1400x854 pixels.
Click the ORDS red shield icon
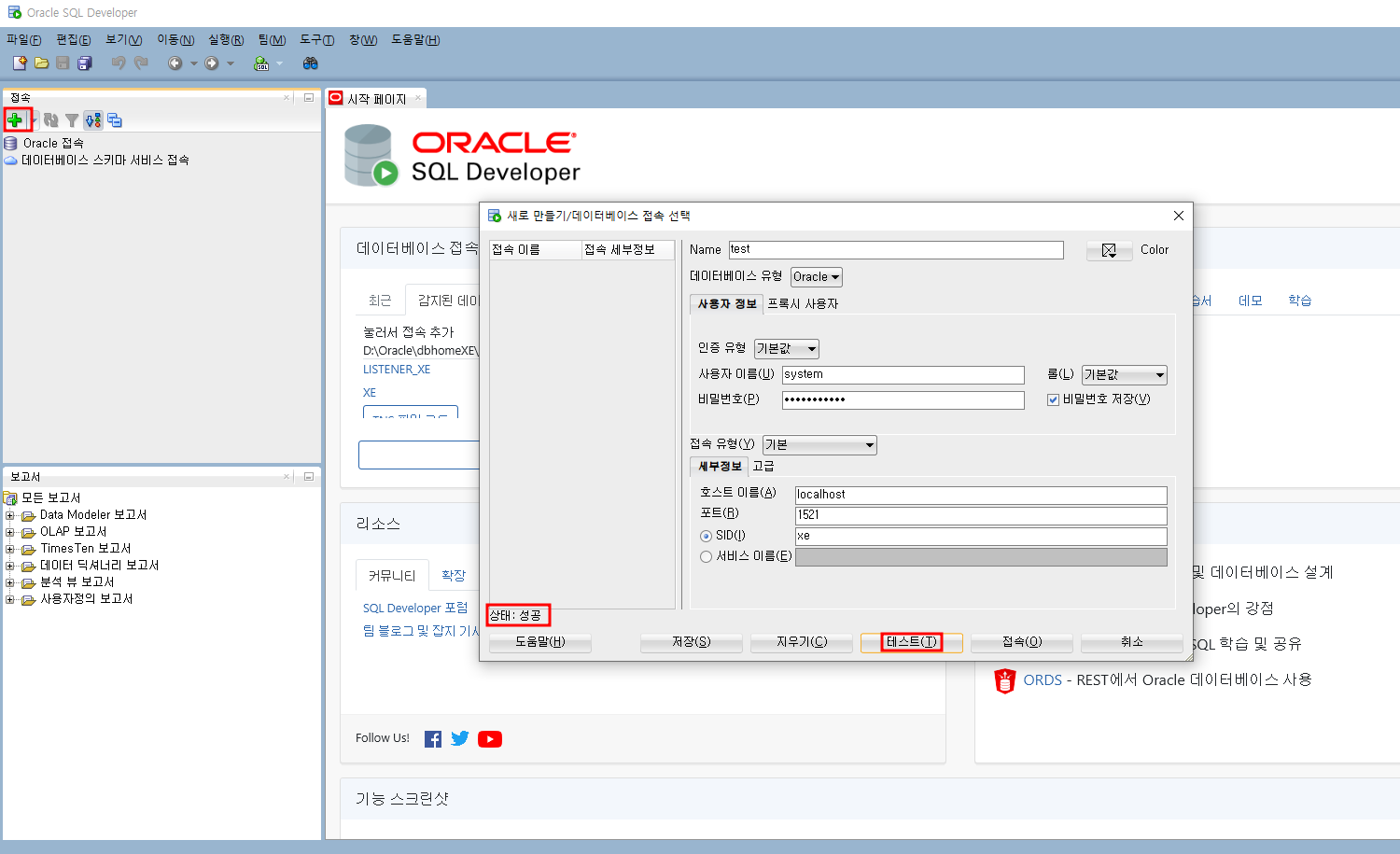click(1004, 681)
